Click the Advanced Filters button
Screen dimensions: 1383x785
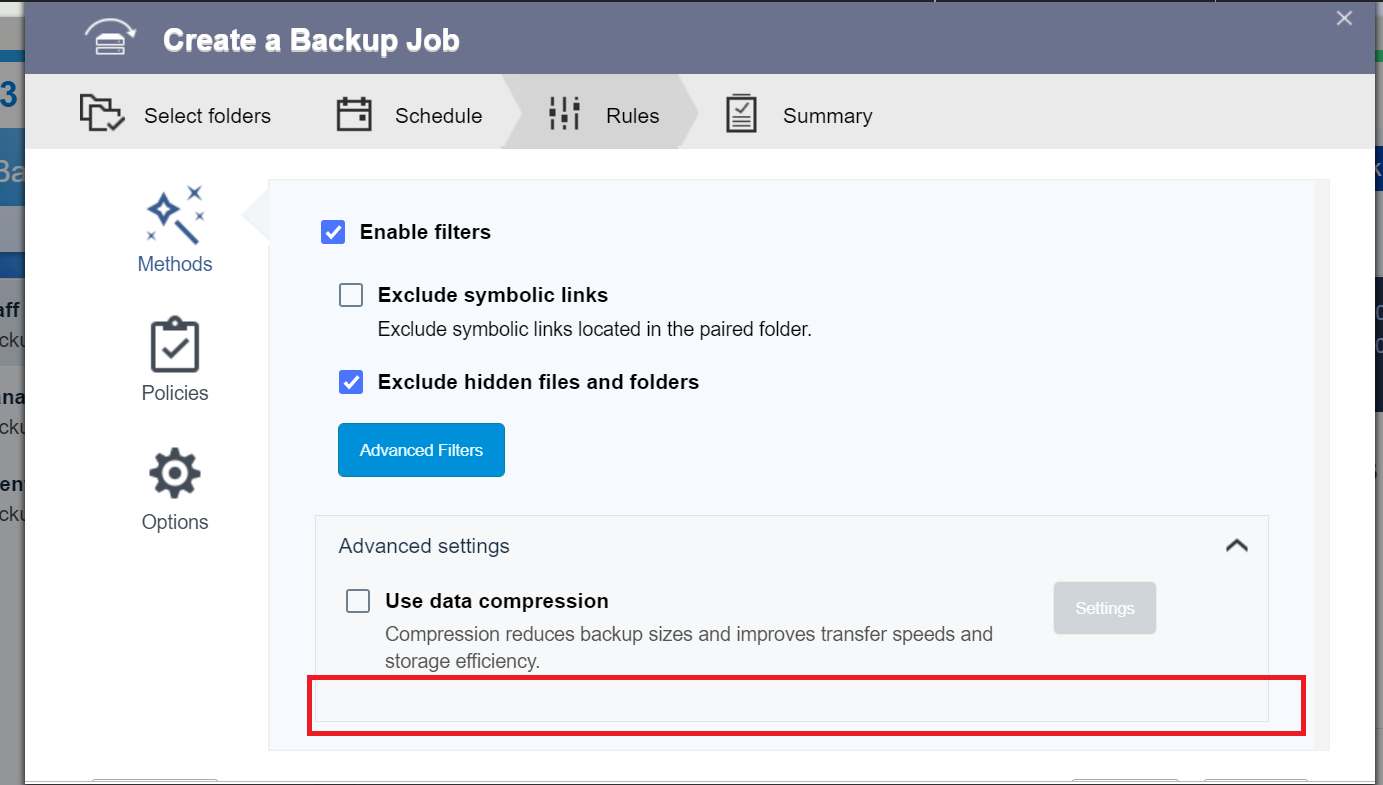pos(421,450)
